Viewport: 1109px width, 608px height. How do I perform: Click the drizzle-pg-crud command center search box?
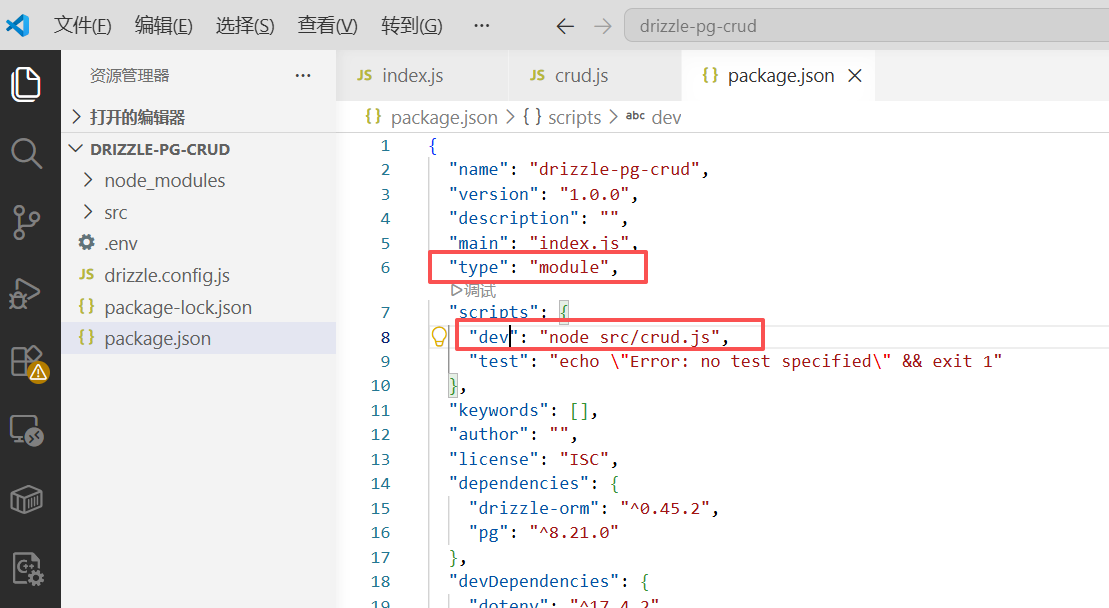point(866,26)
